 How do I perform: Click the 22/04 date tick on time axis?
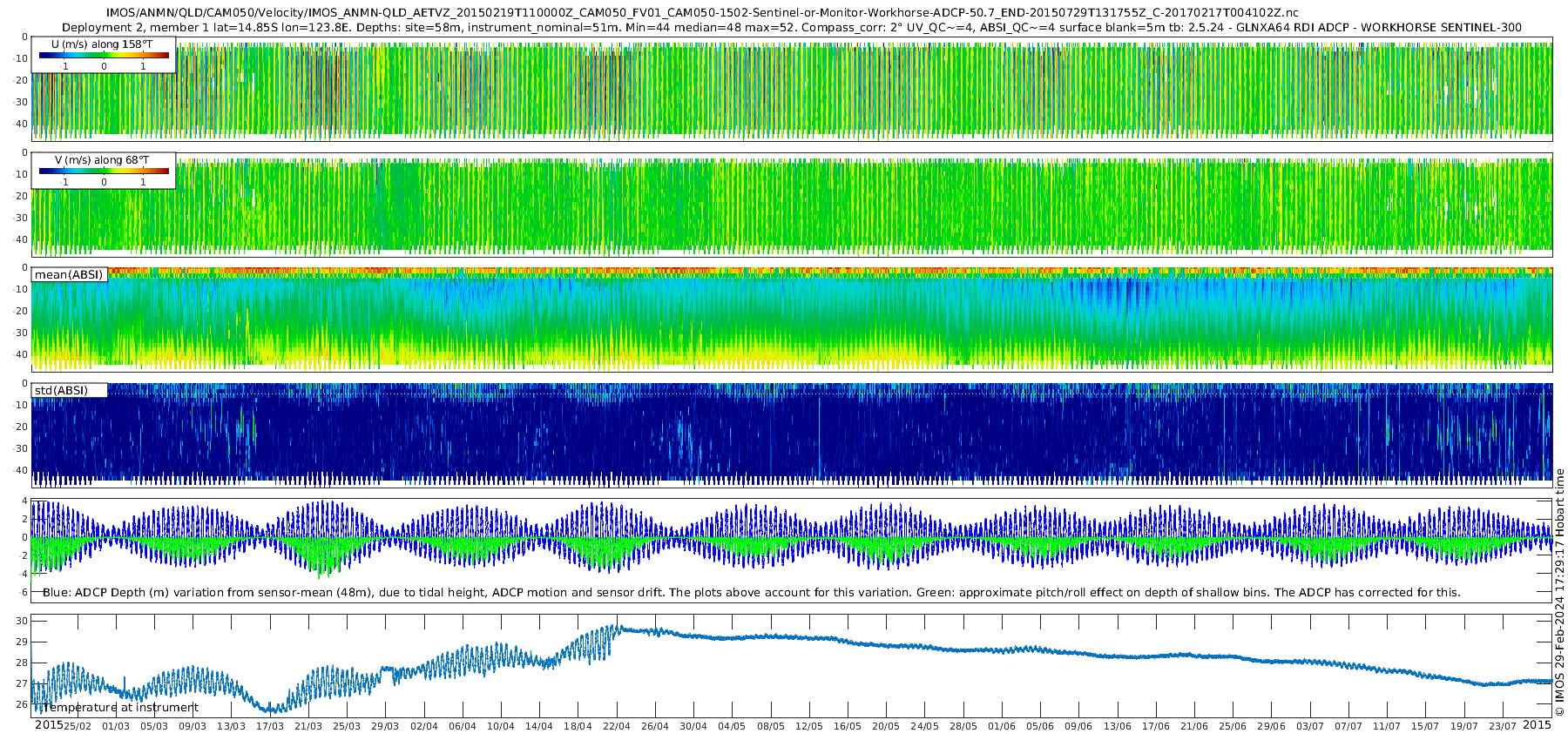[x=616, y=726]
